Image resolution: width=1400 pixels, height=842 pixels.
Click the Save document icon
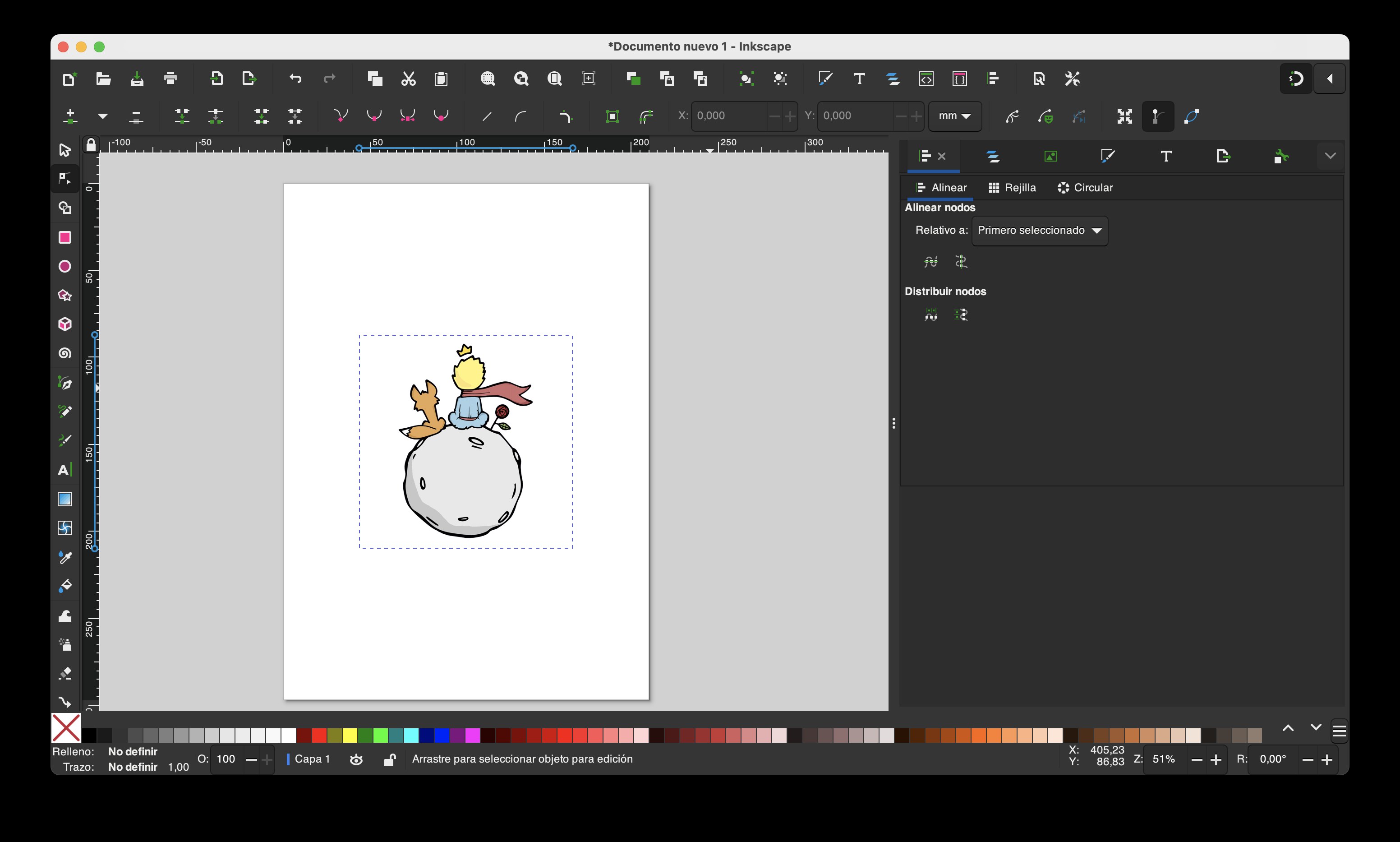137,79
